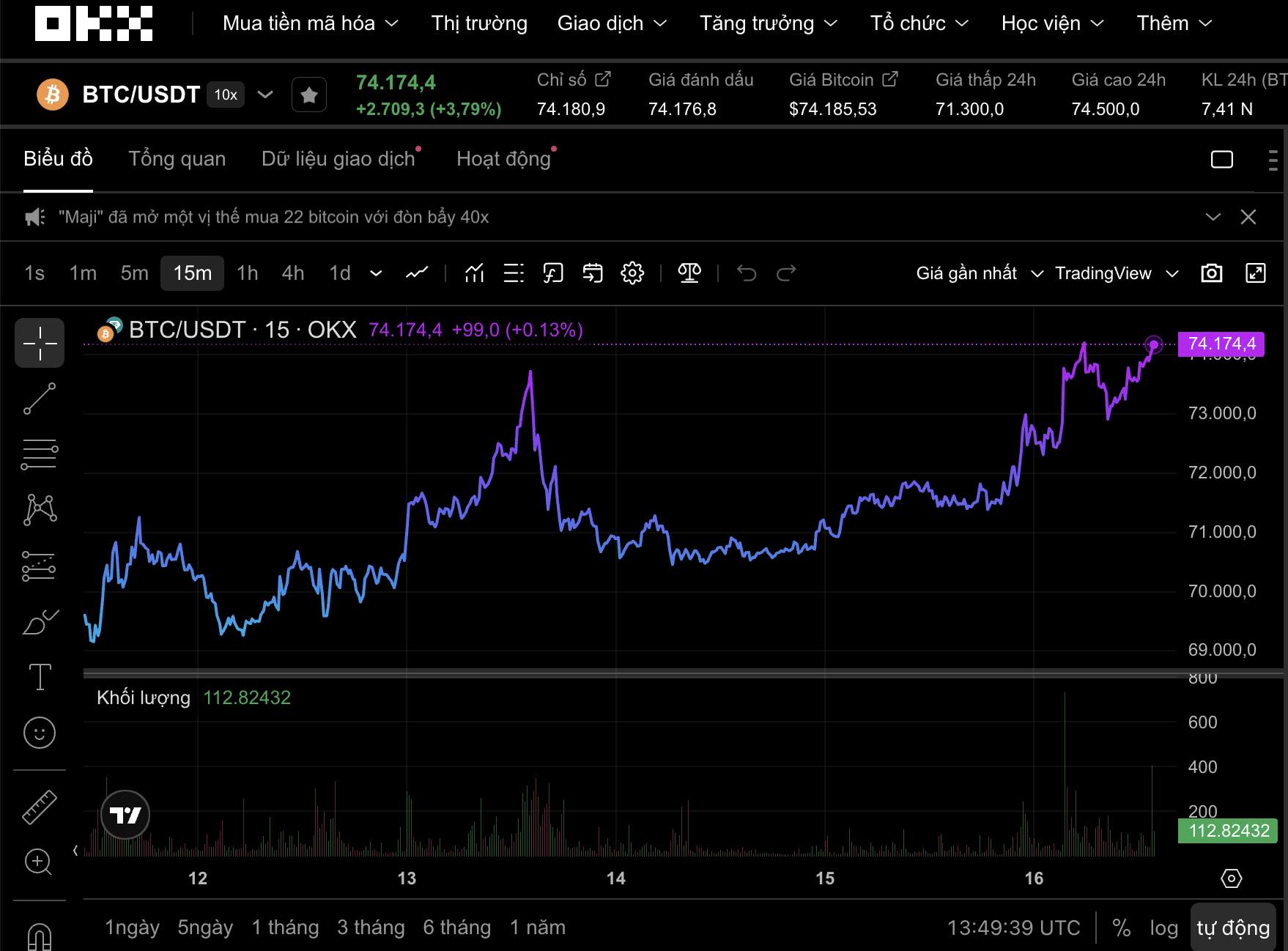Switch chart to fullscreen mode
The width and height of the screenshot is (1288, 951).
[x=1256, y=273]
